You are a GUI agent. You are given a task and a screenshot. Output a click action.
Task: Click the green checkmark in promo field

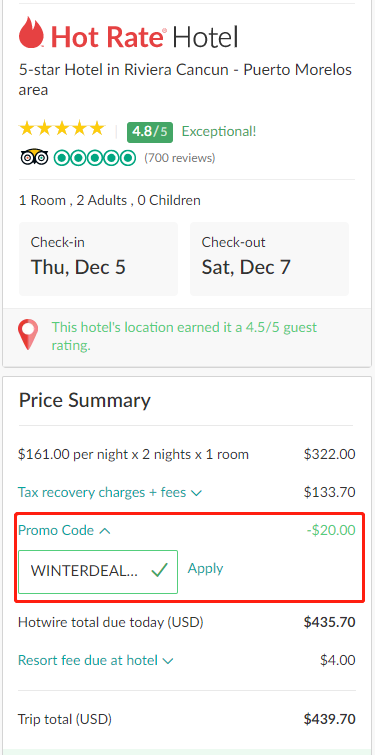pyautogui.click(x=159, y=571)
